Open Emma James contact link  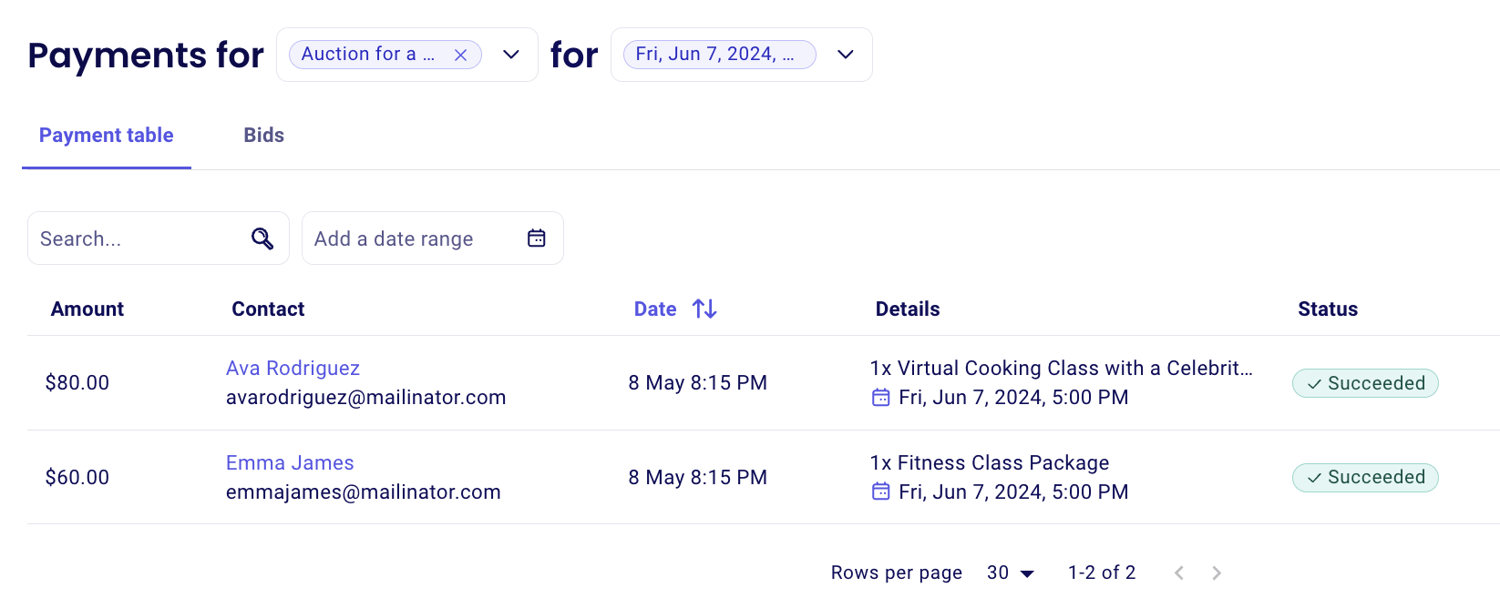click(x=290, y=463)
